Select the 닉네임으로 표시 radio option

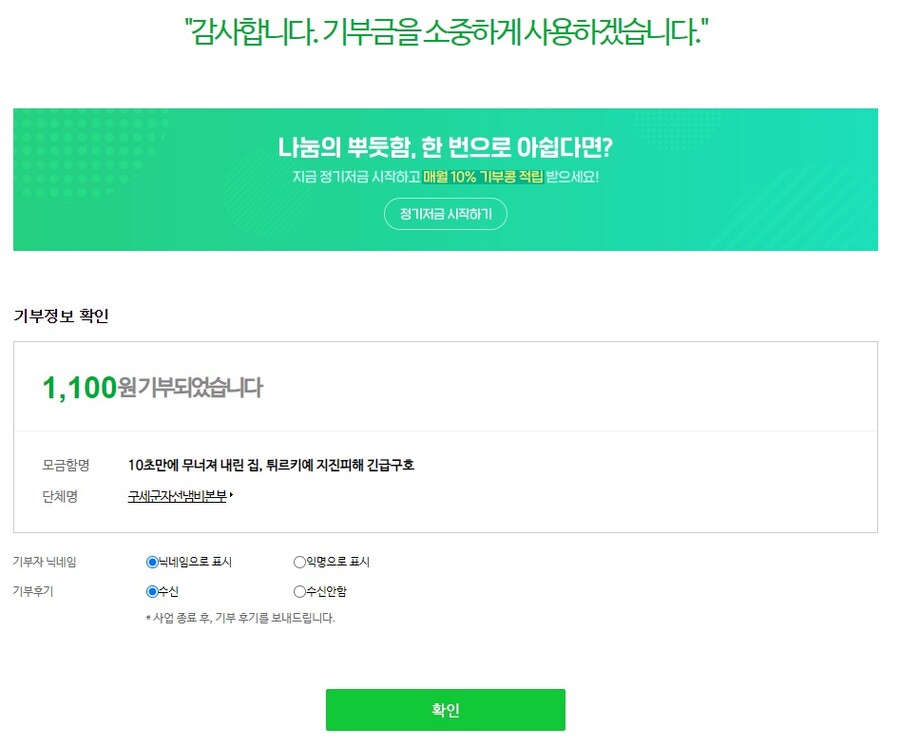tap(153, 562)
